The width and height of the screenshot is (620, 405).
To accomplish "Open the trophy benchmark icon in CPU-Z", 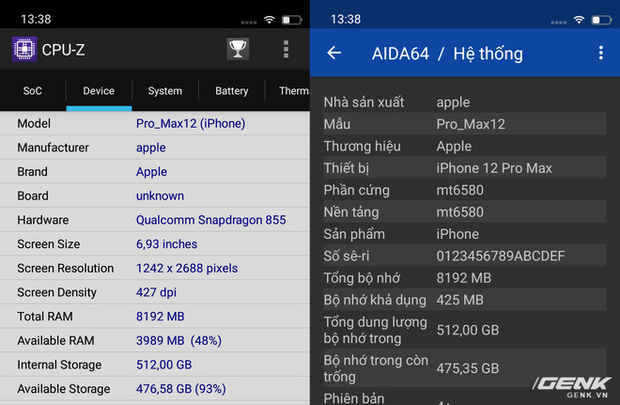I will [x=238, y=49].
